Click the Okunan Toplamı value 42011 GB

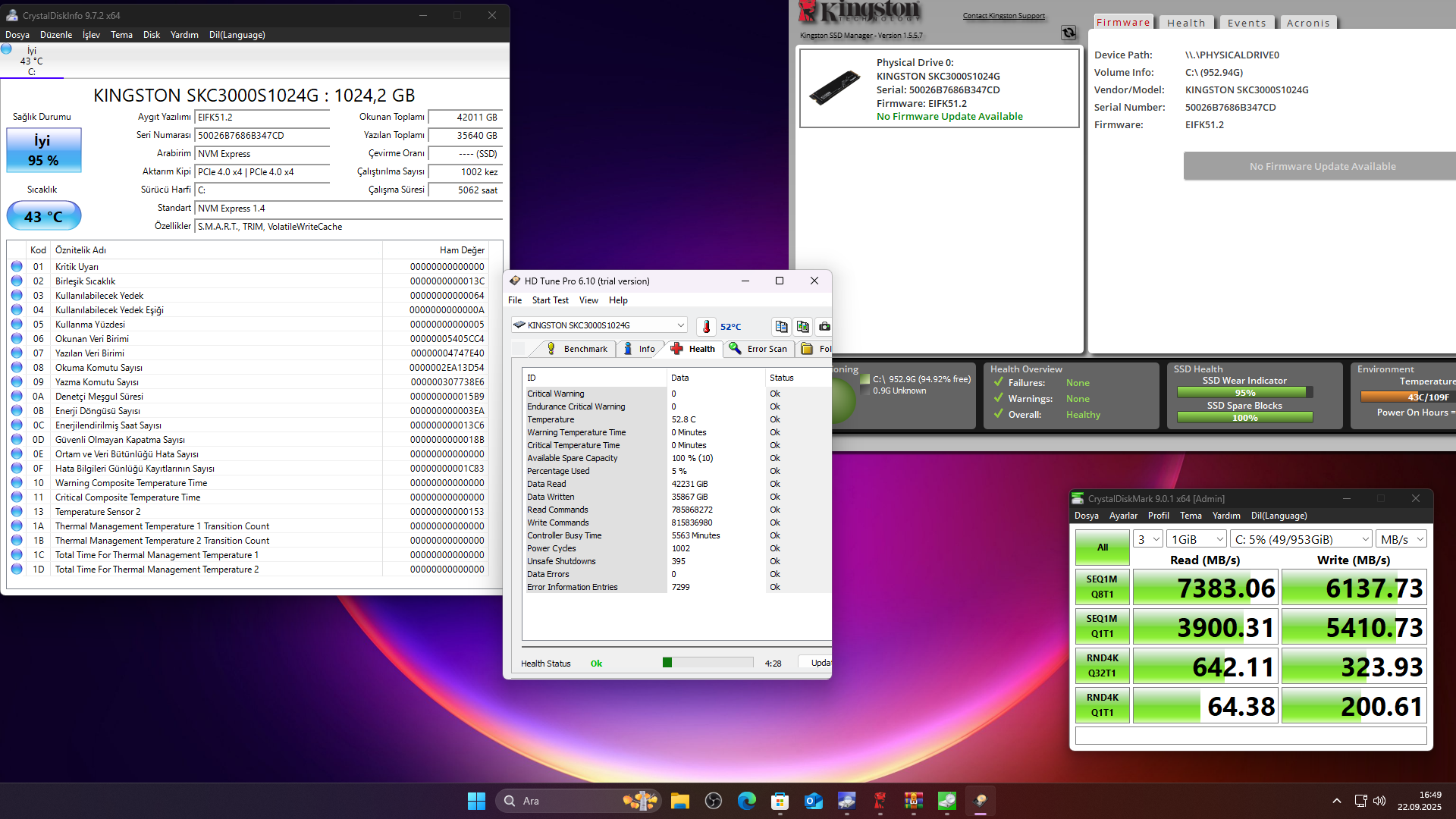(x=465, y=118)
